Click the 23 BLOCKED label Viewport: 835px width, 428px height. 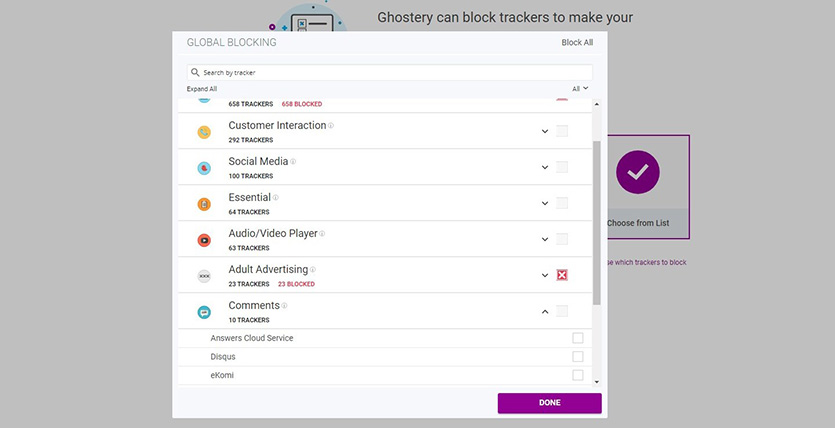(x=297, y=284)
